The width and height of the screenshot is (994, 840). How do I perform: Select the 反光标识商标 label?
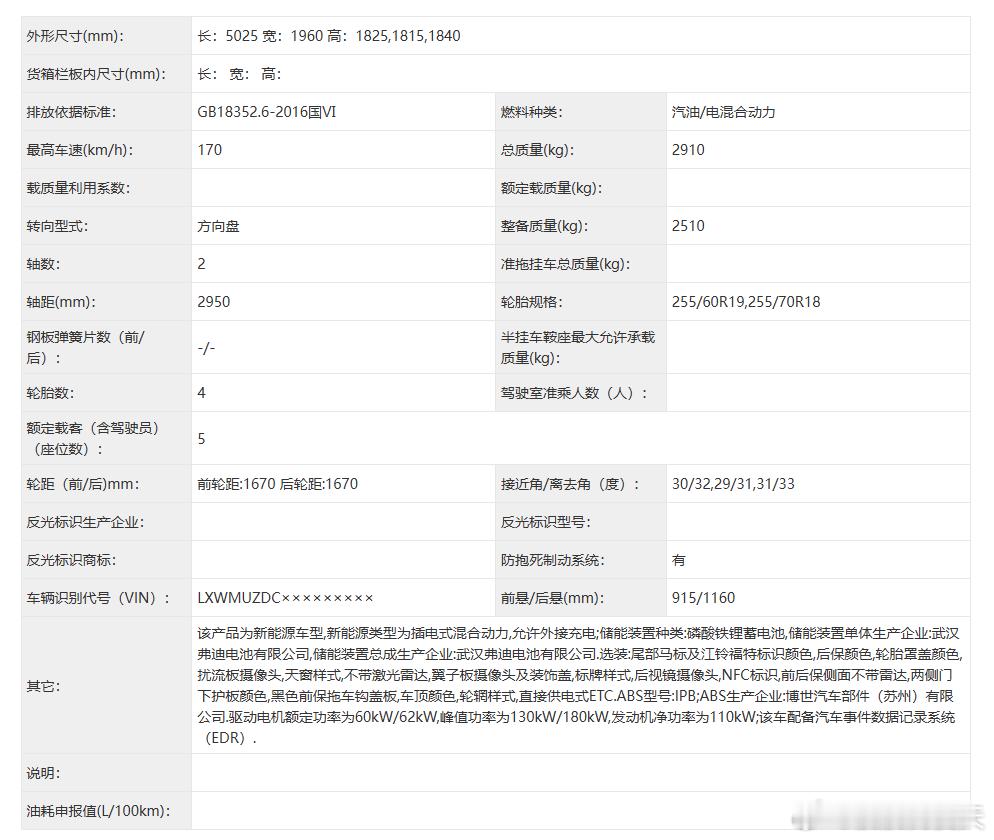pyautogui.click(x=71, y=560)
